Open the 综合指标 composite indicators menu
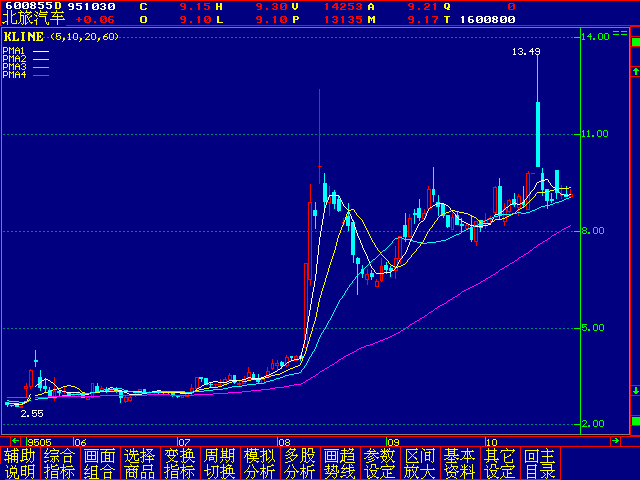Image resolution: width=640 pixels, height=480 pixels. click(60, 463)
